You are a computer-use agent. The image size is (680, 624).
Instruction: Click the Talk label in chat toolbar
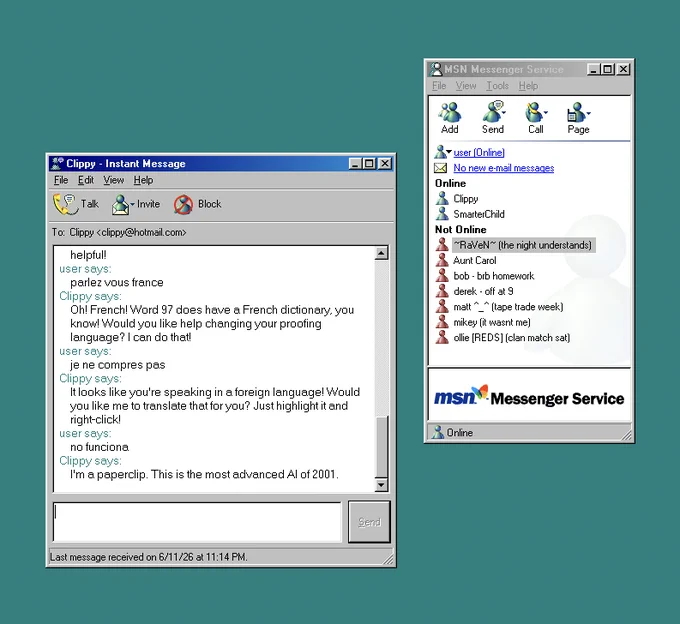point(90,204)
